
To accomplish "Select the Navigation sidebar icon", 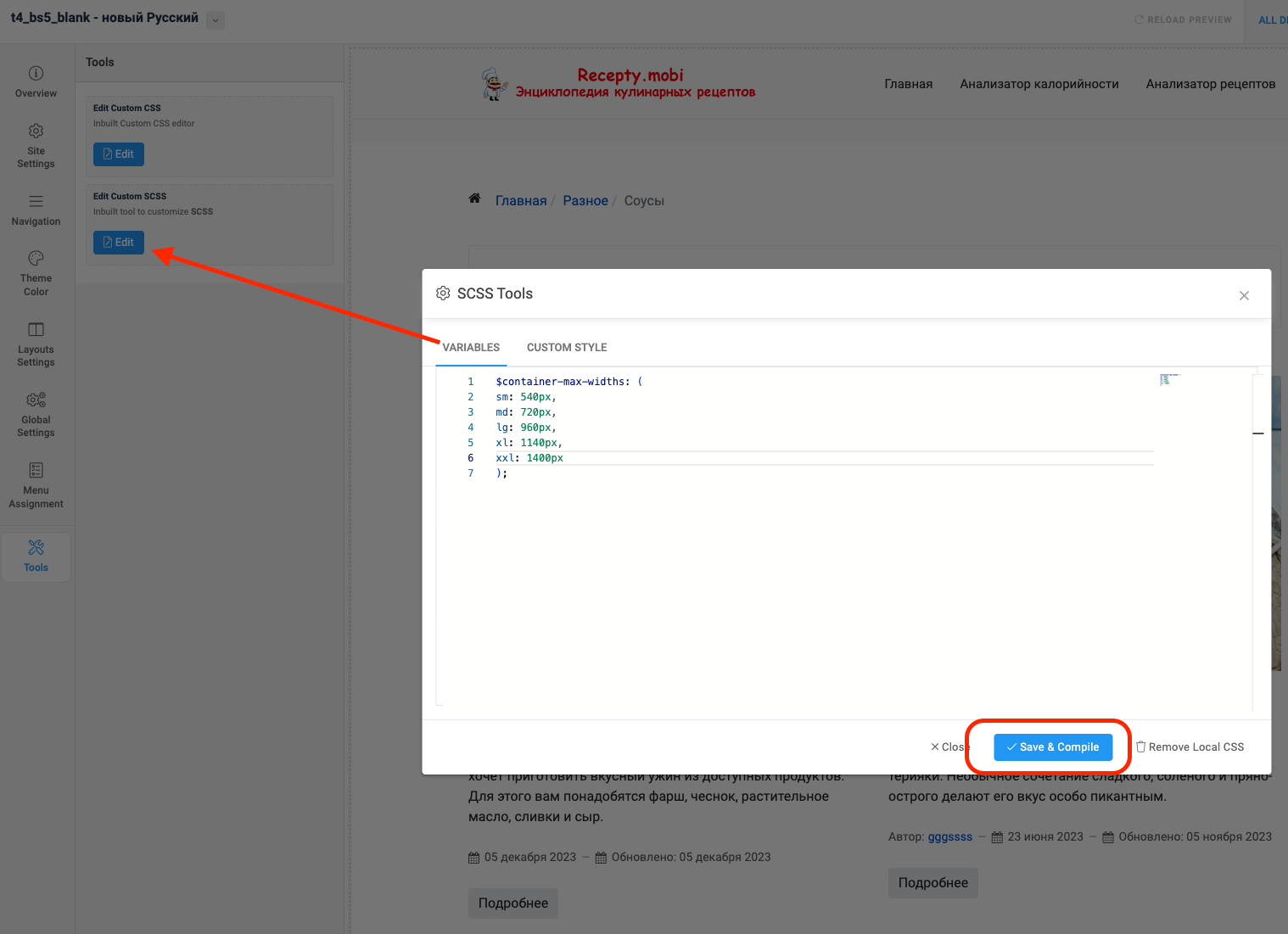I will click(36, 210).
